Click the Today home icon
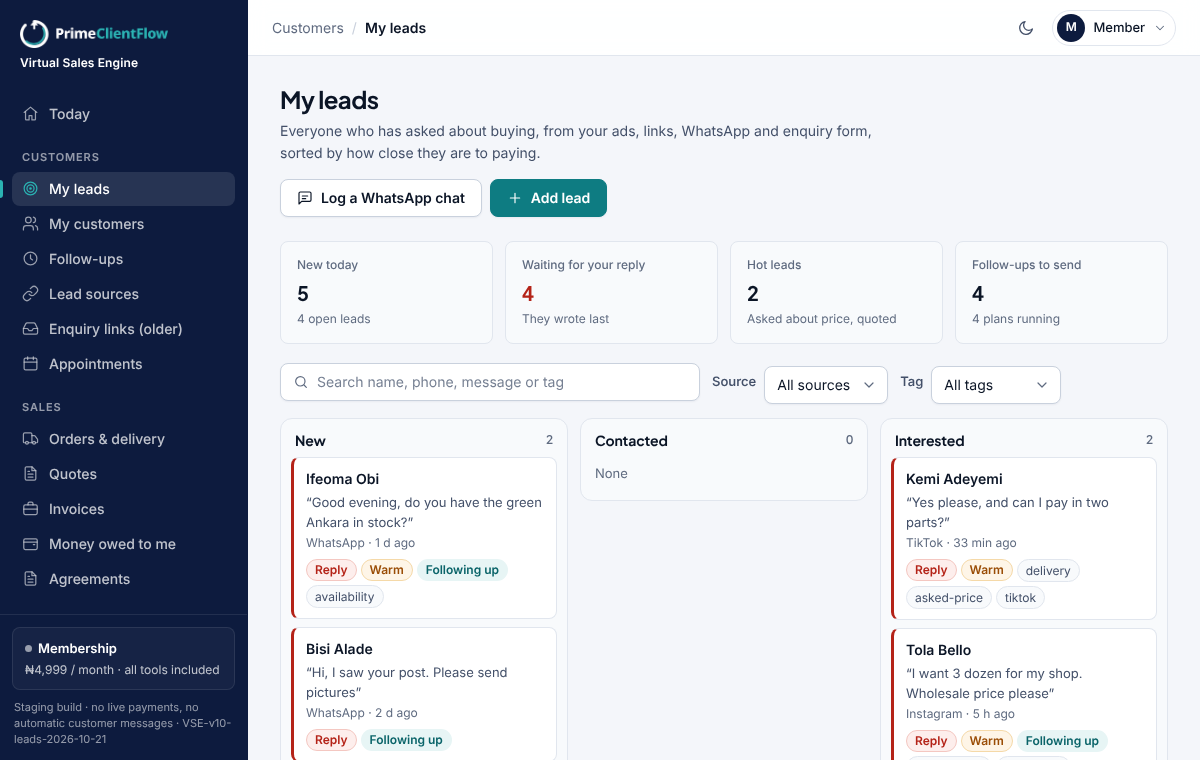 31,114
